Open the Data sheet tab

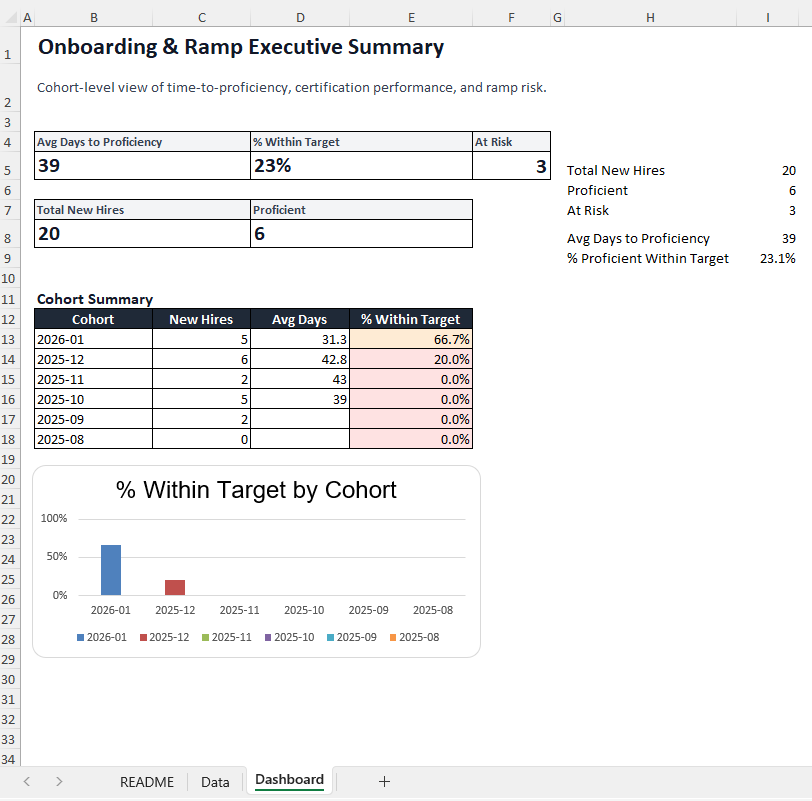(x=215, y=782)
